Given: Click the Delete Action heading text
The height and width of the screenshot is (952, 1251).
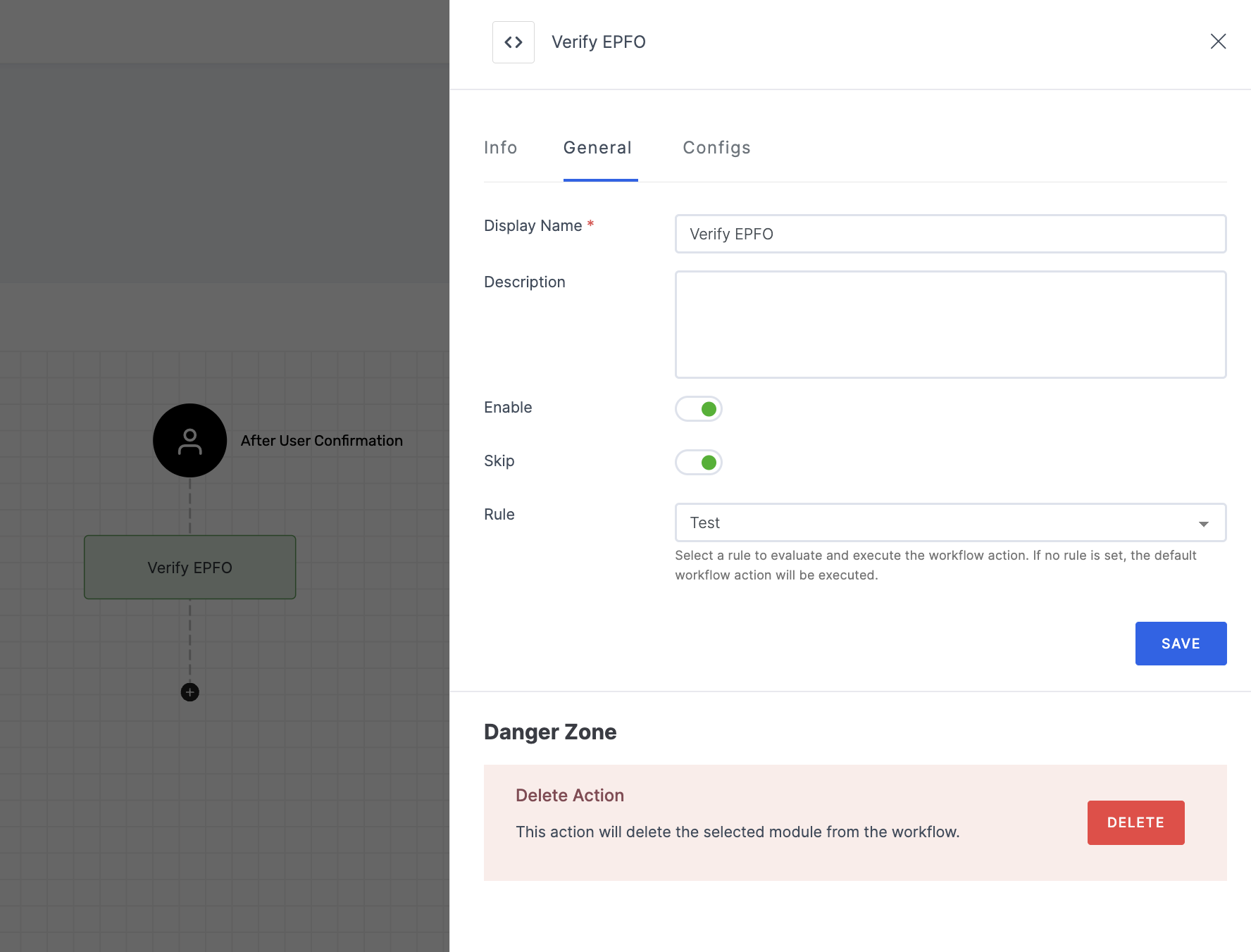Looking at the screenshot, I should point(570,796).
